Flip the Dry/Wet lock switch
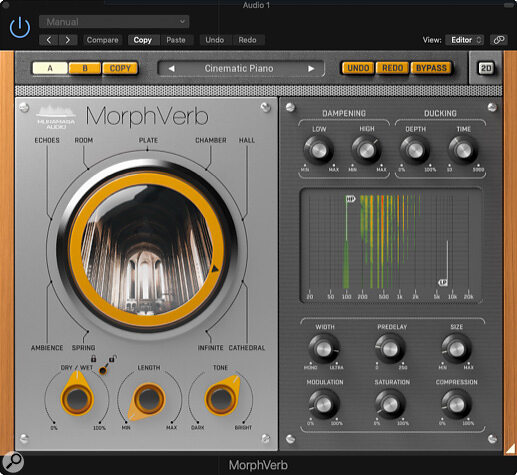The image size is (517, 475). (x=103, y=370)
